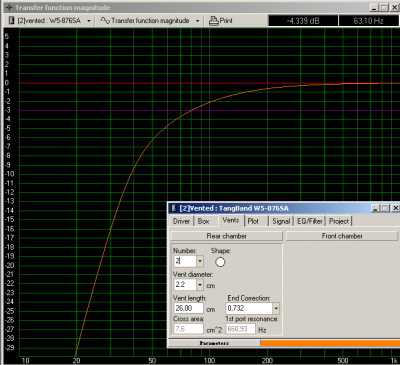Select the circular vent shape

pos(220,262)
